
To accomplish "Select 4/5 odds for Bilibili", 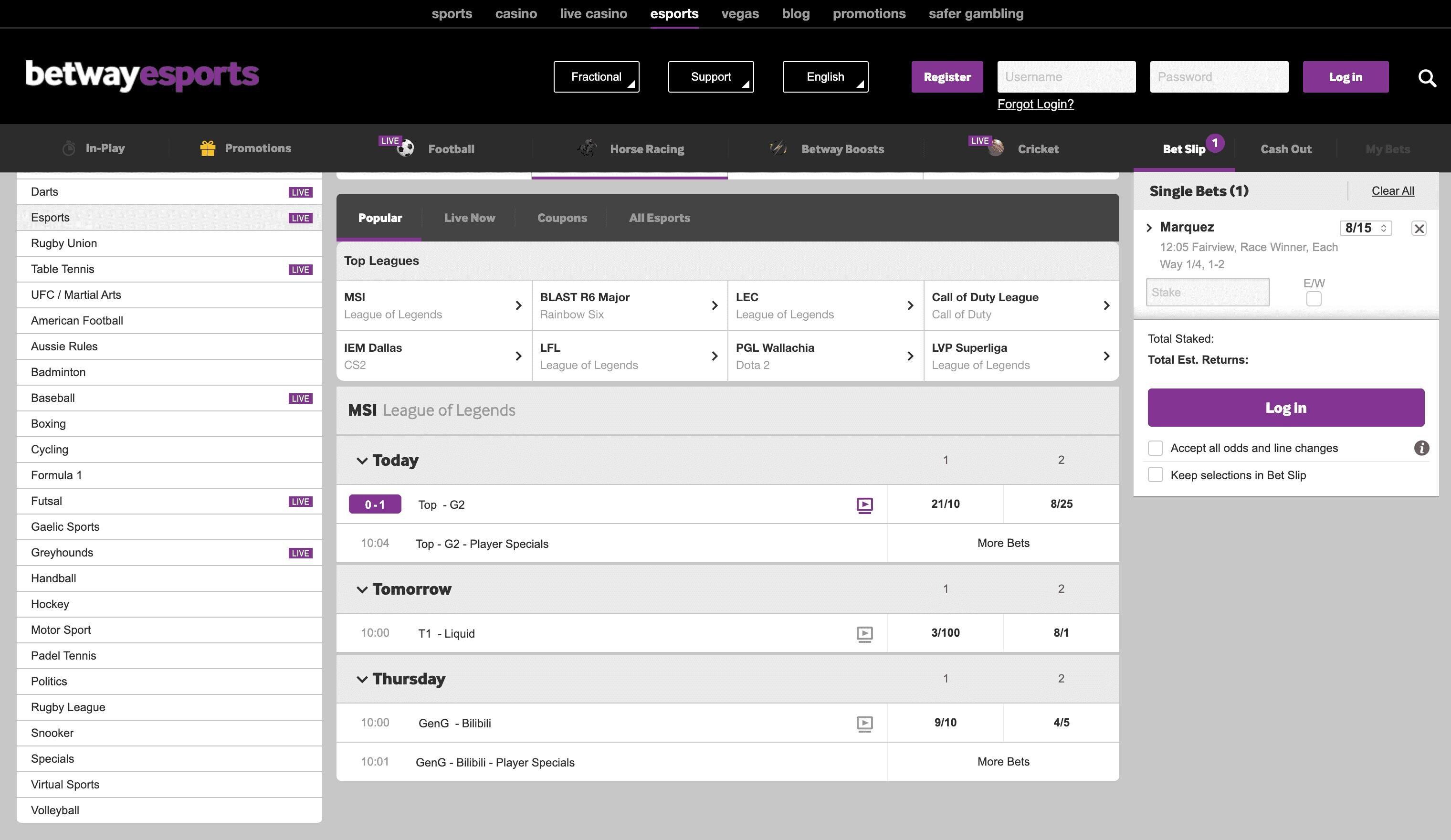I will pos(1061,723).
